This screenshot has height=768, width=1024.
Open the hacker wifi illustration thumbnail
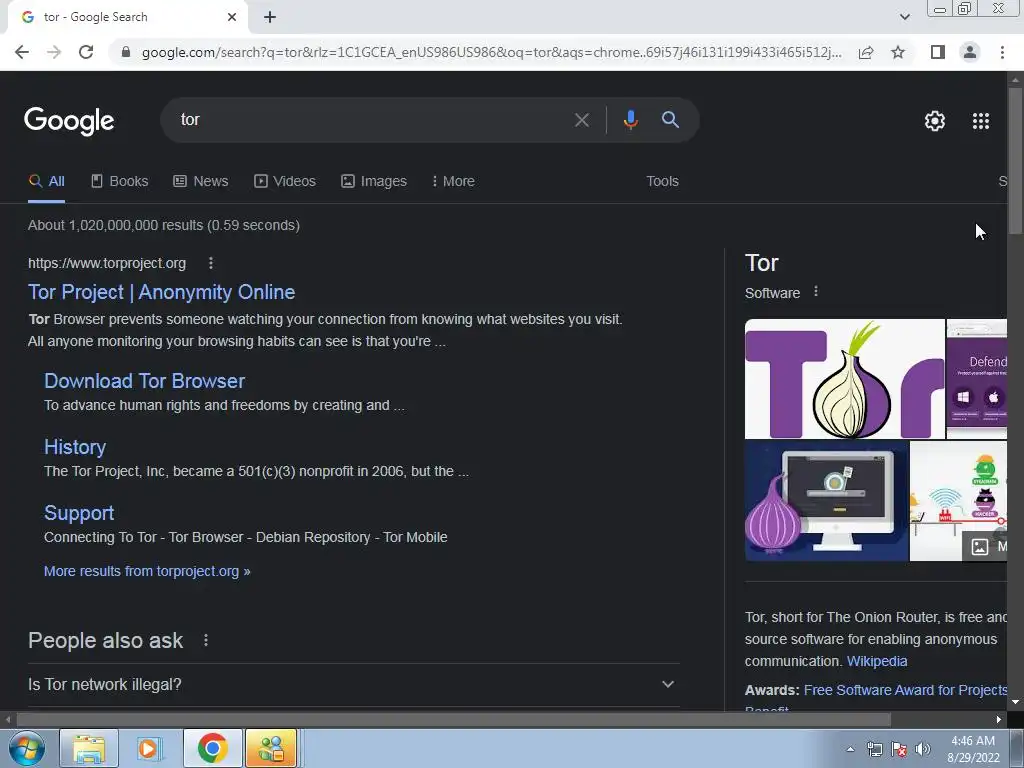coord(958,501)
